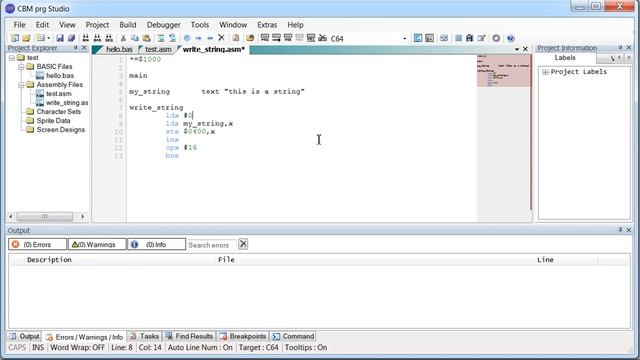Screen dimensions: 640x360
Task: Close the Project Explorer panel
Action: [84, 48]
